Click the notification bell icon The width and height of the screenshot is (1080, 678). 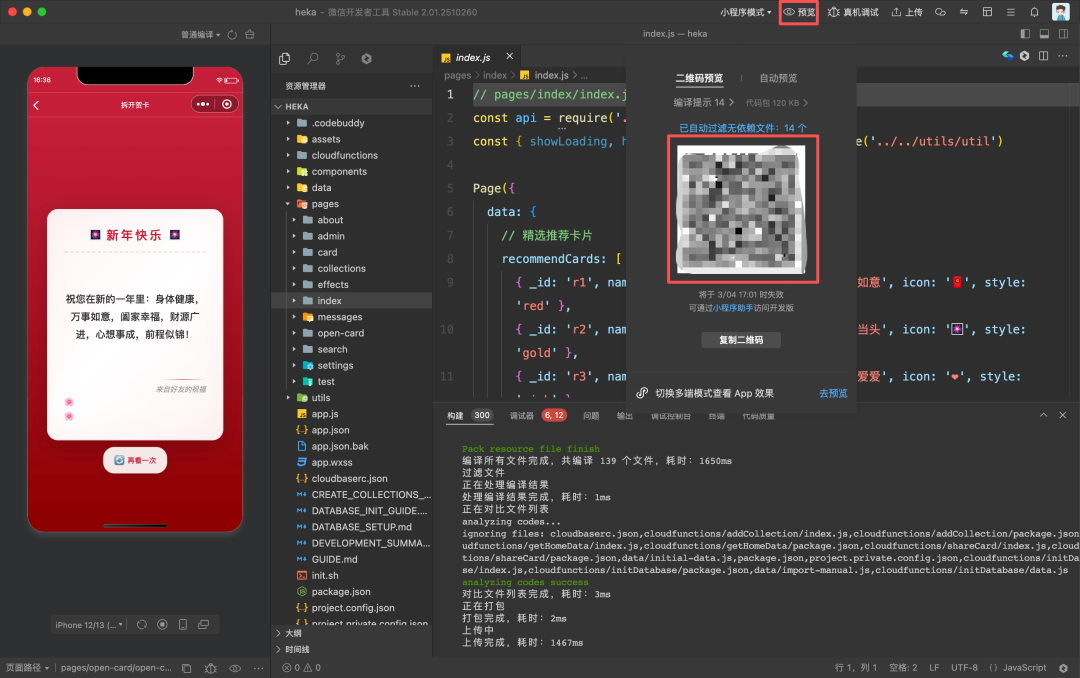coord(1034,12)
